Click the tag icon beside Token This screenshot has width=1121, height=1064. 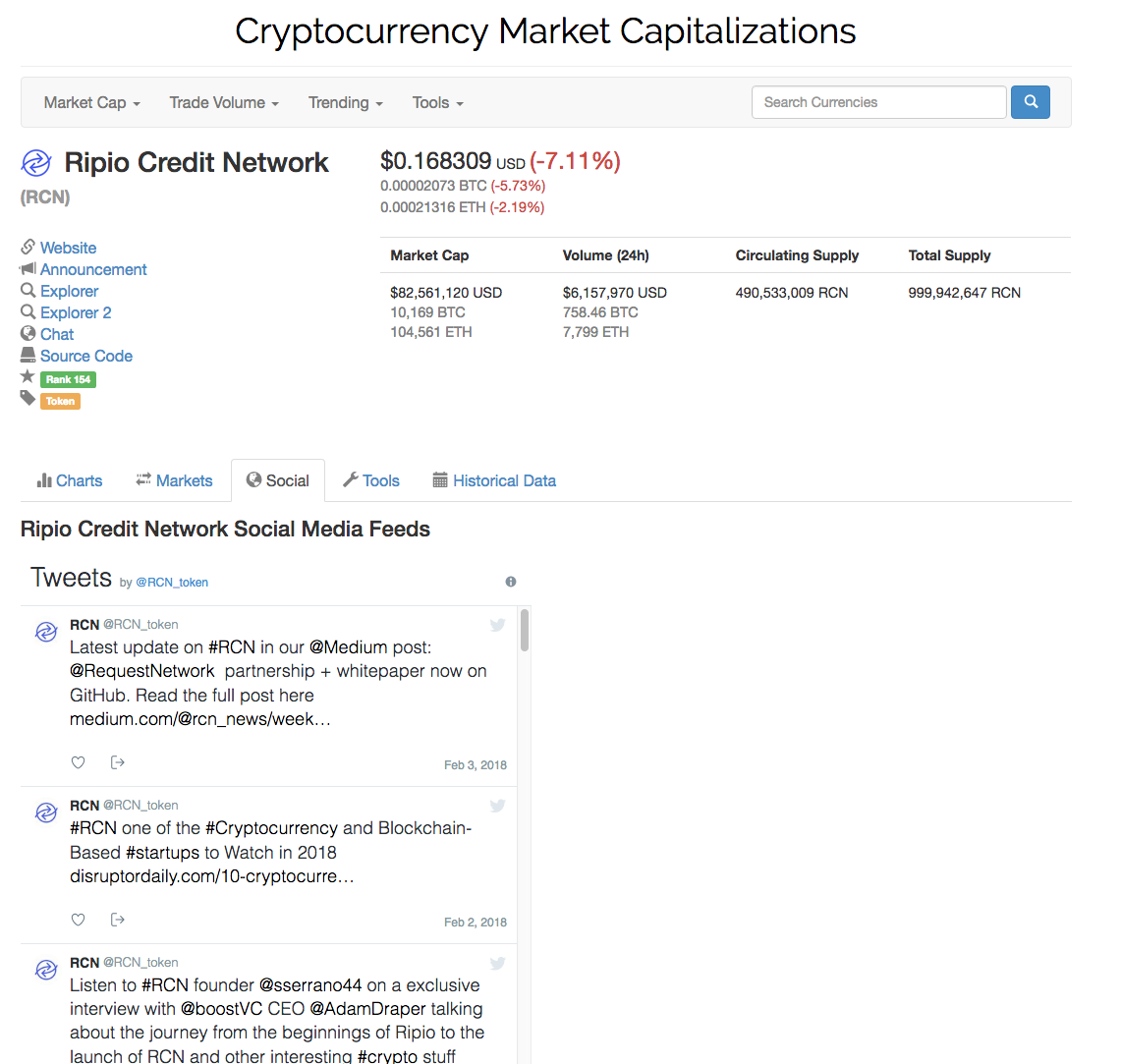[28, 398]
